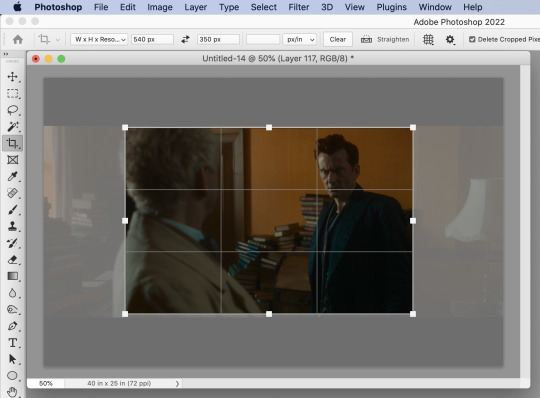
Task: Open the Apple menu
Action: point(17,7)
